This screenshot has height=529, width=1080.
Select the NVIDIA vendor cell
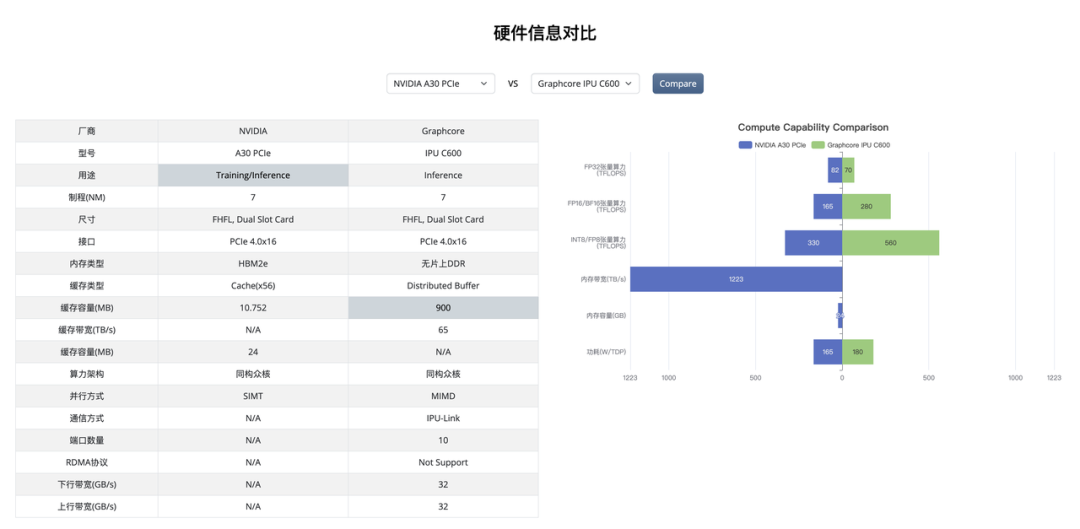pos(253,131)
